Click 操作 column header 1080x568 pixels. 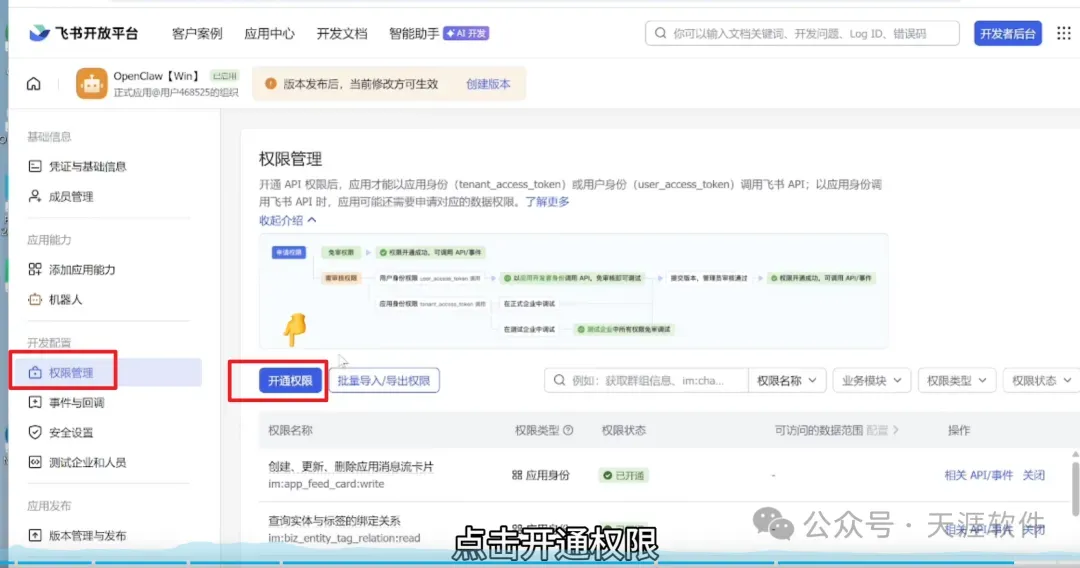(959, 430)
